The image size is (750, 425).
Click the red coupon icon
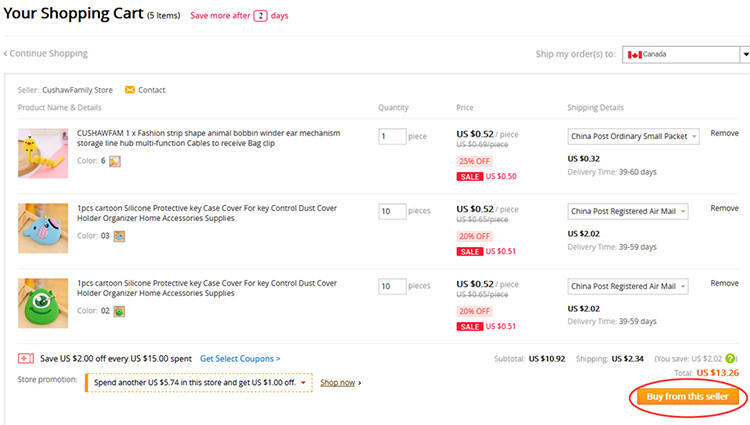tap(26, 358)
